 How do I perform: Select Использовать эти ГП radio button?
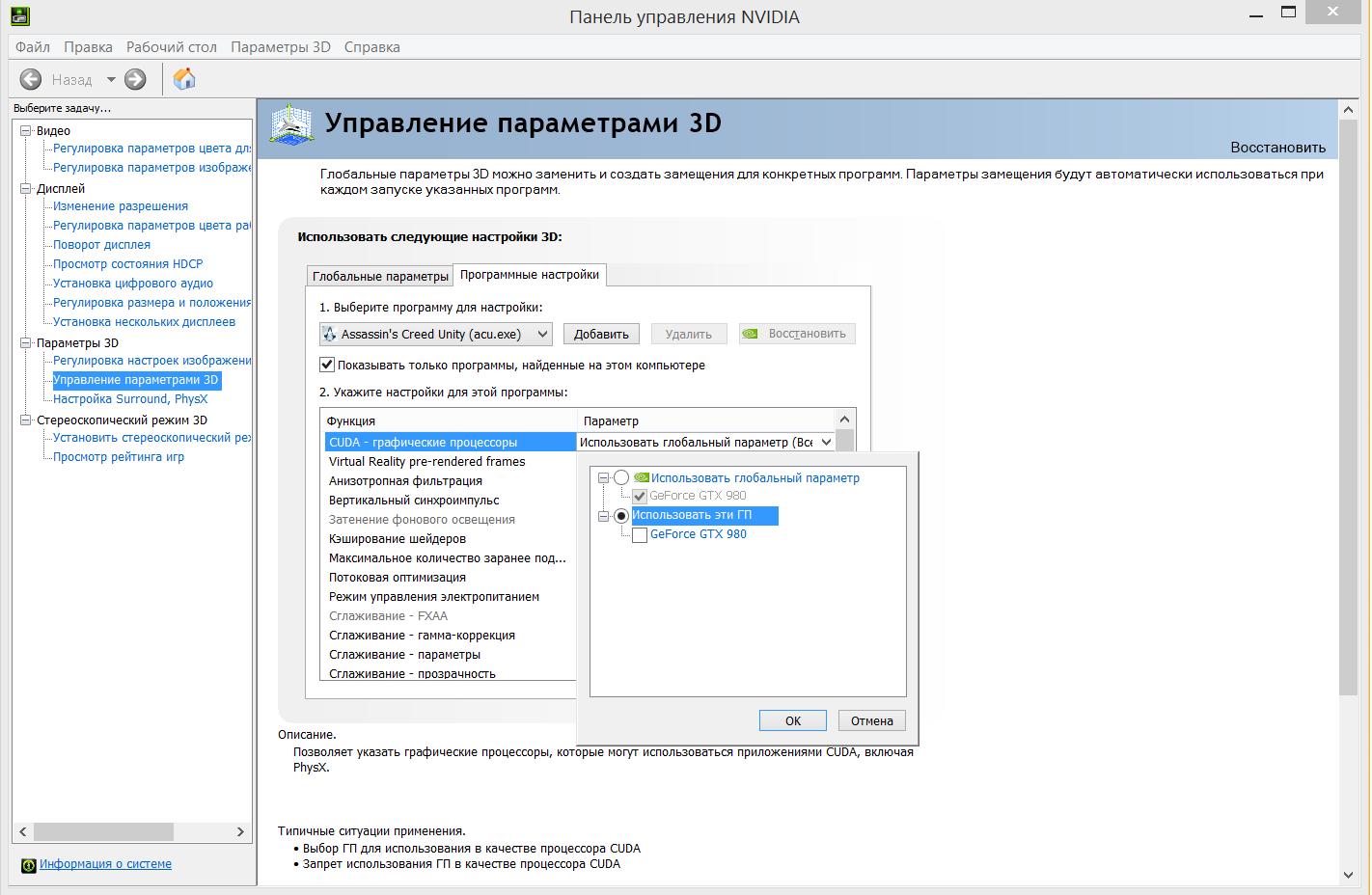[x=621, y=515]
